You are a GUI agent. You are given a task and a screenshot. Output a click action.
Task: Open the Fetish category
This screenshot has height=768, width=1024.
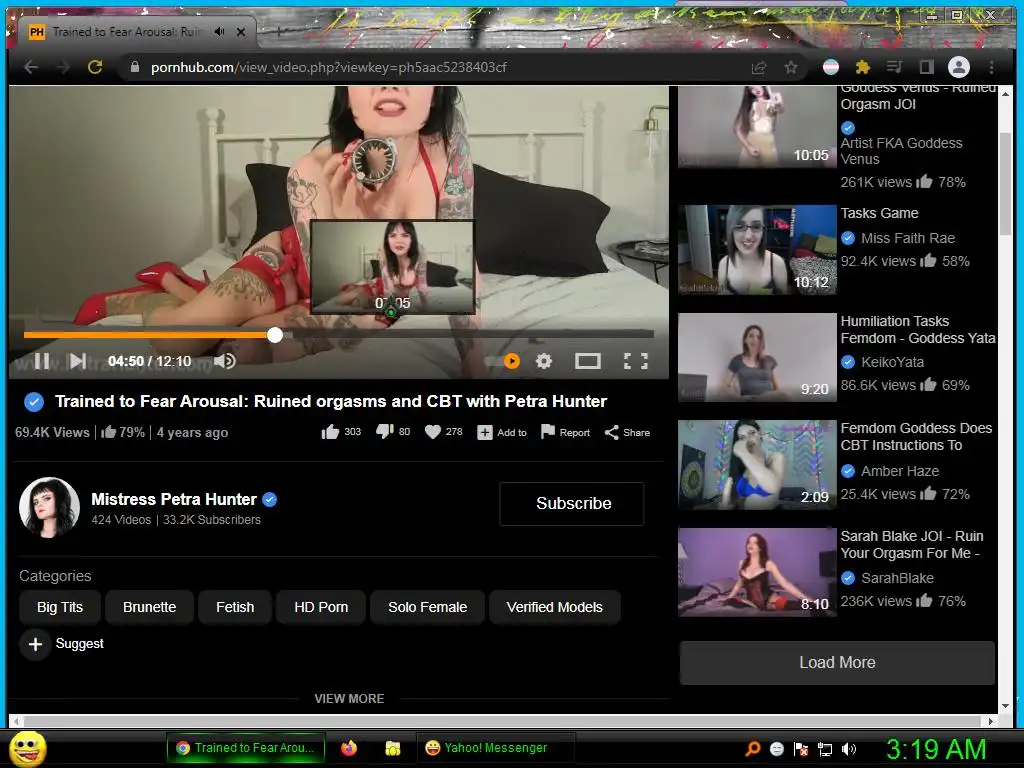235,607
